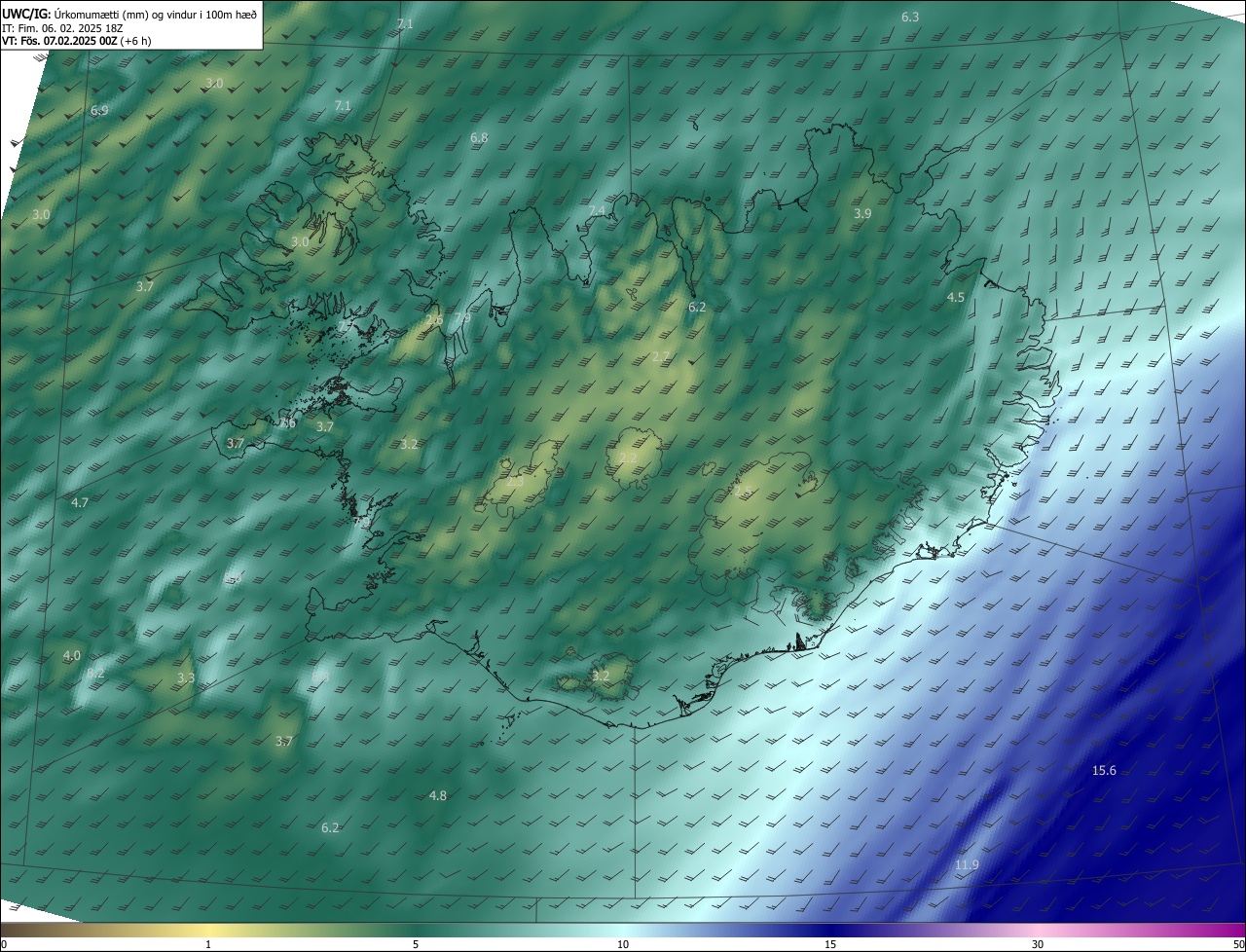Viewport: 1246px width, 952px height.
Task: Click the 6.3 value on the map
Action: click(x=910, y=18)
